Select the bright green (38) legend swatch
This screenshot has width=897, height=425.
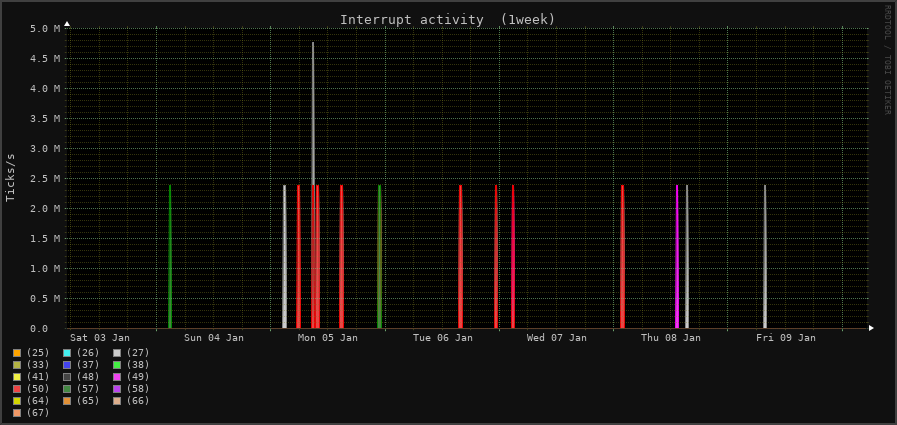click(x=117, y=365)
